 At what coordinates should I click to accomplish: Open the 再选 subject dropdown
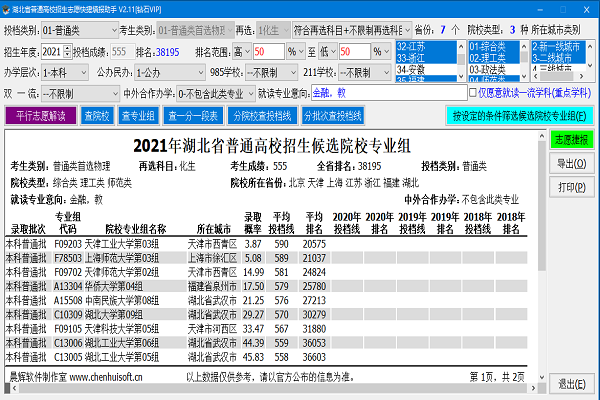coord(273,30)
